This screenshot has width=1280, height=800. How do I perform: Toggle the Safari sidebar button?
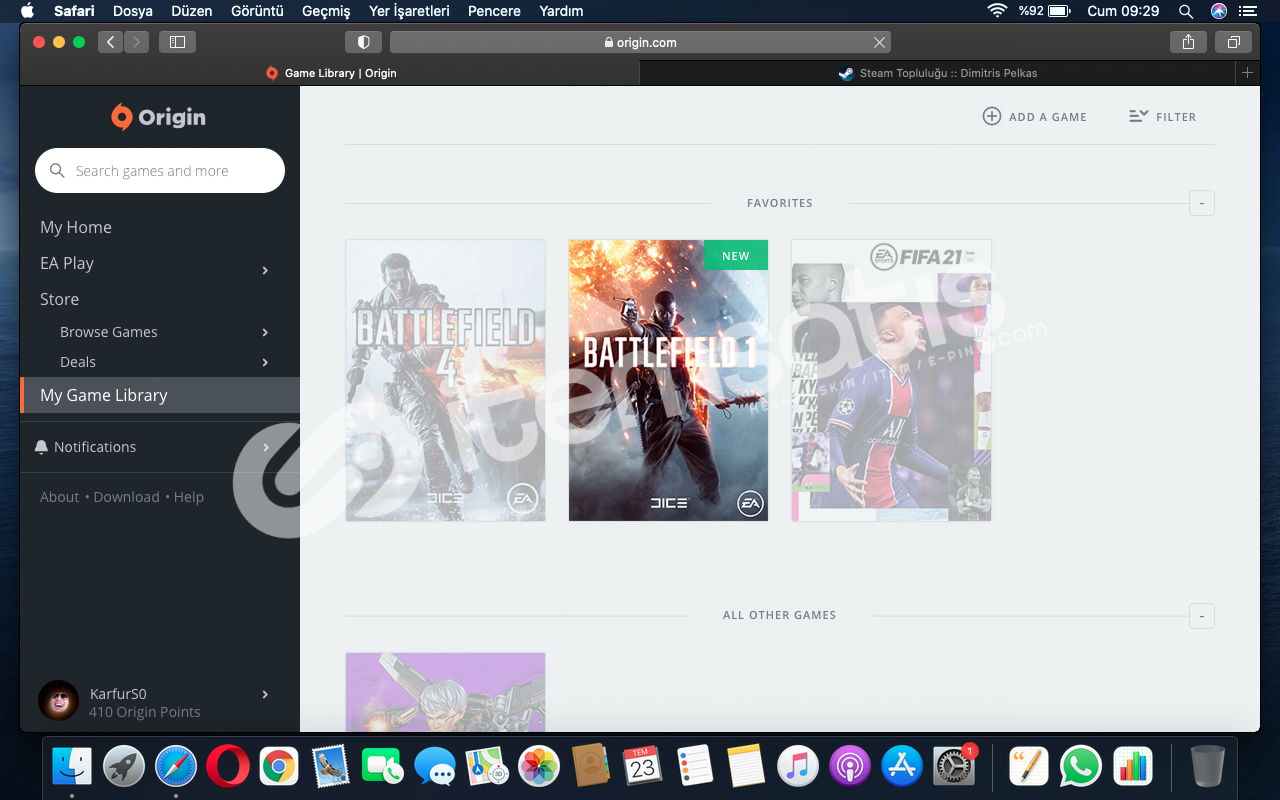[177, 42]
